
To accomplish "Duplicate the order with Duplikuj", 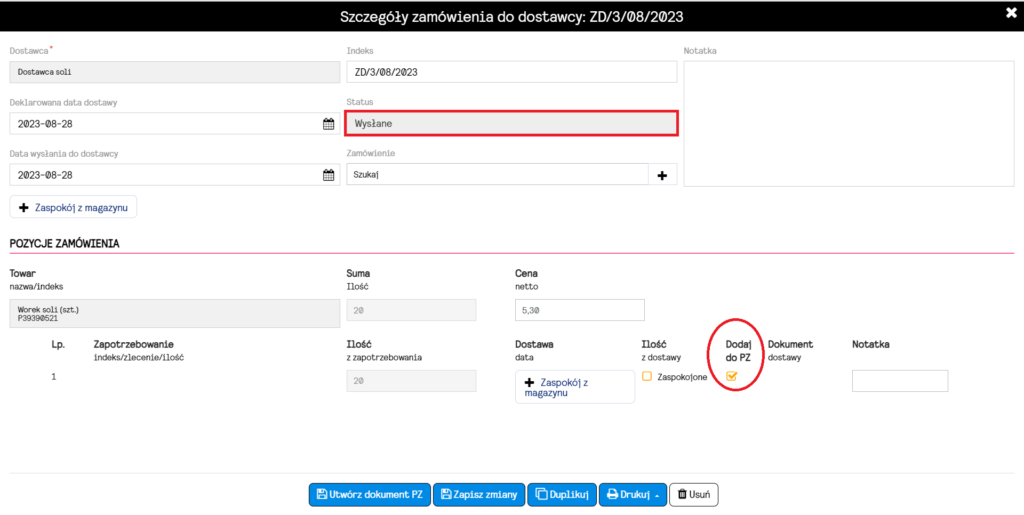I will 562,495.
